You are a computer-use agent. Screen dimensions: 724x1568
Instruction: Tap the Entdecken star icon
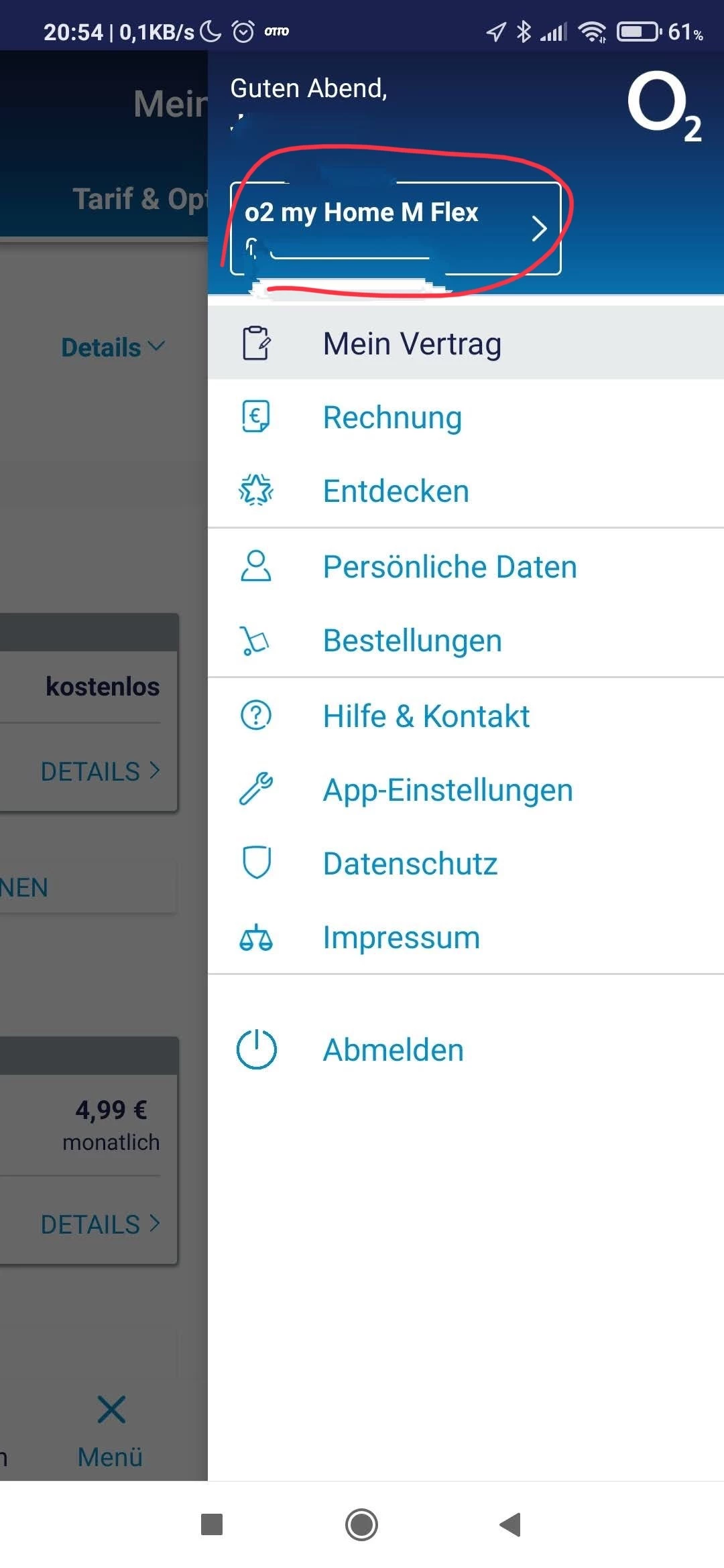click(x=255, y=491)
